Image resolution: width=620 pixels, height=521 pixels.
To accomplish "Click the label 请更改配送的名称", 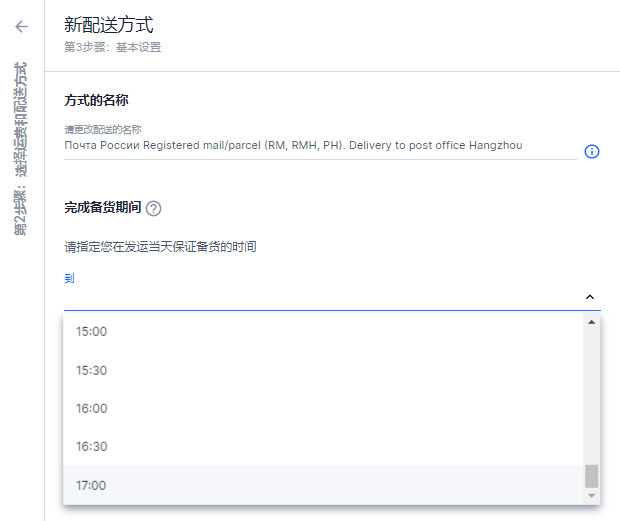I will tap(103, 129).
